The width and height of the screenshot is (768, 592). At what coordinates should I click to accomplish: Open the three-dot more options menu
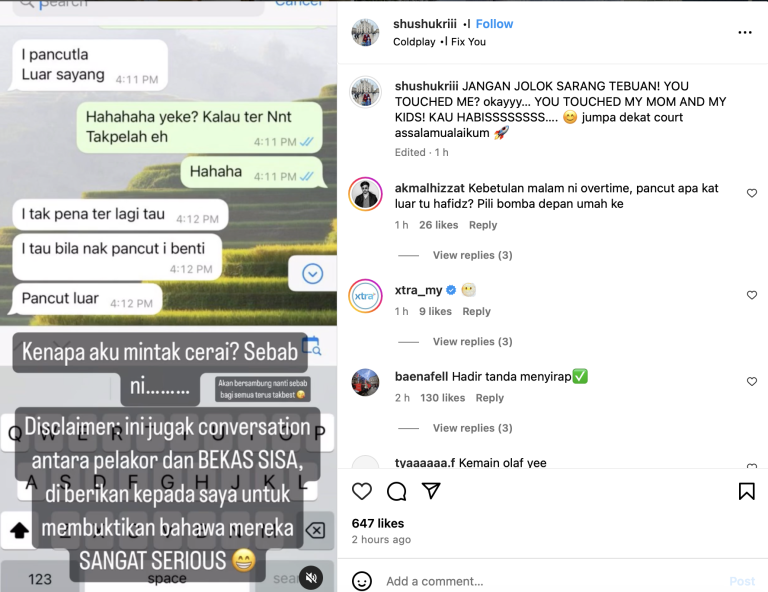pyautogui.click(x=744, y=32)
